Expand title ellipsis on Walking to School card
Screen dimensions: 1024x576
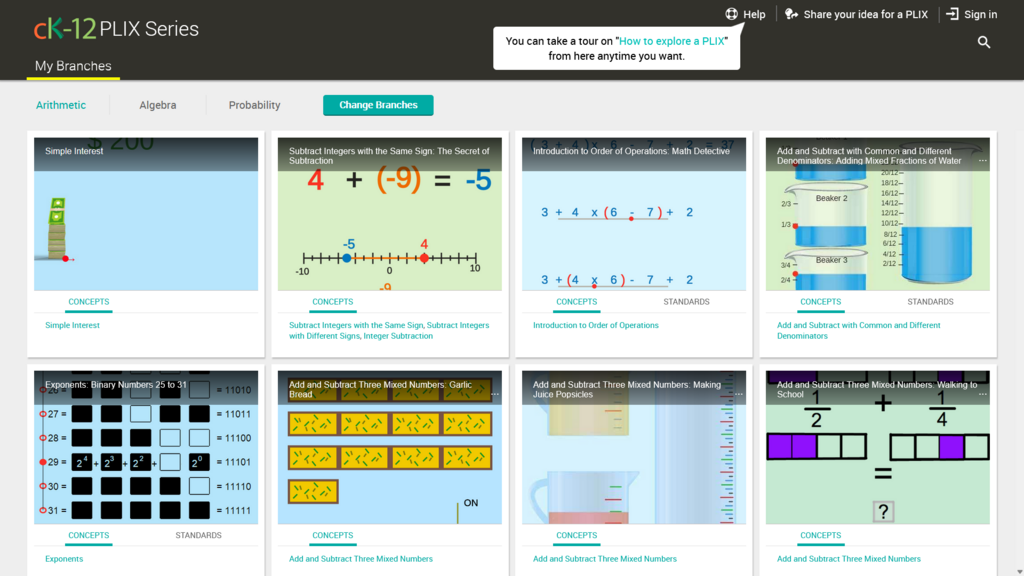pyautogui.click(x=982, y=395)
